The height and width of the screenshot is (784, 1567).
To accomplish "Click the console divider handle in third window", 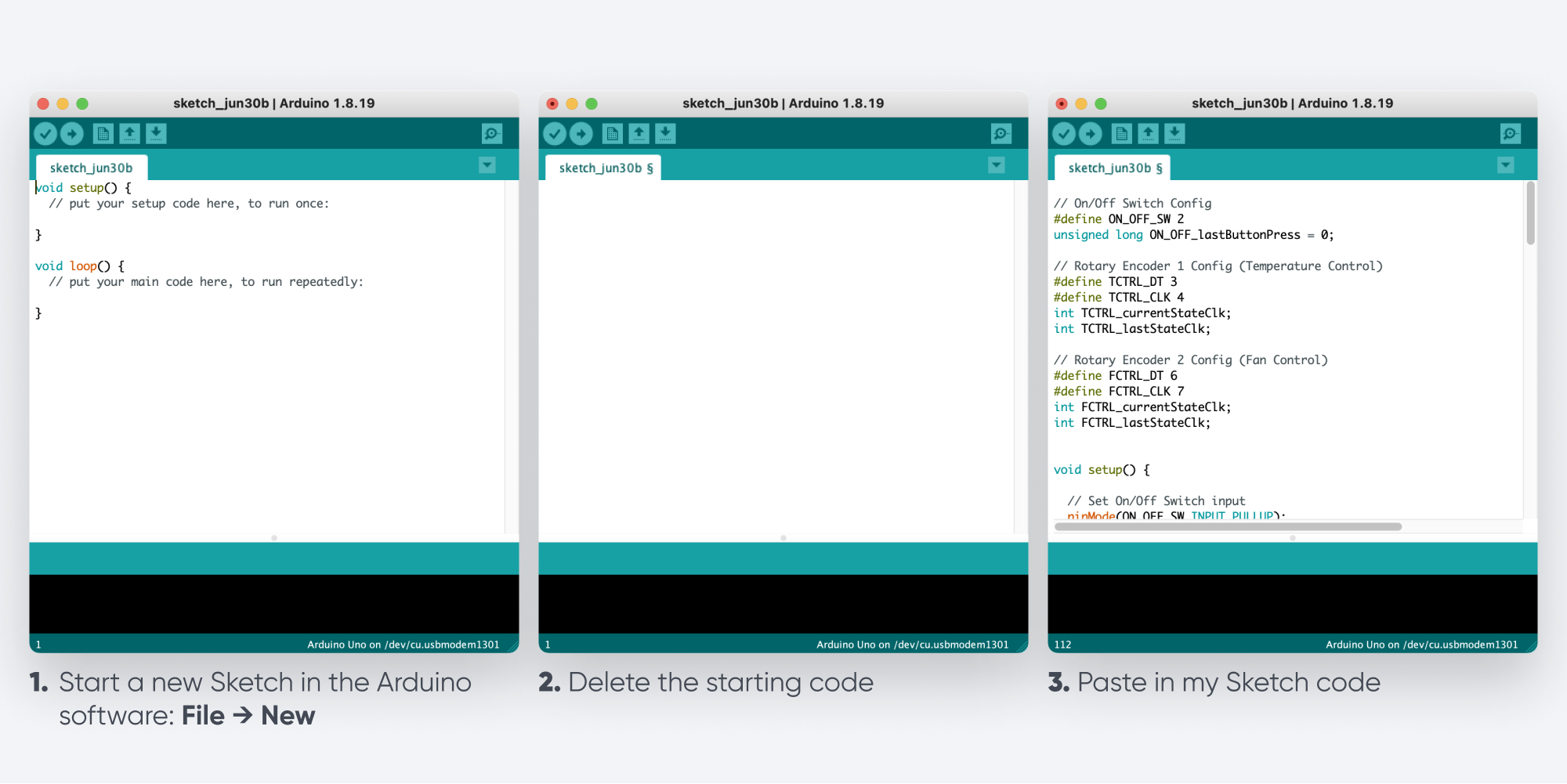I will tap(1293, 538).
